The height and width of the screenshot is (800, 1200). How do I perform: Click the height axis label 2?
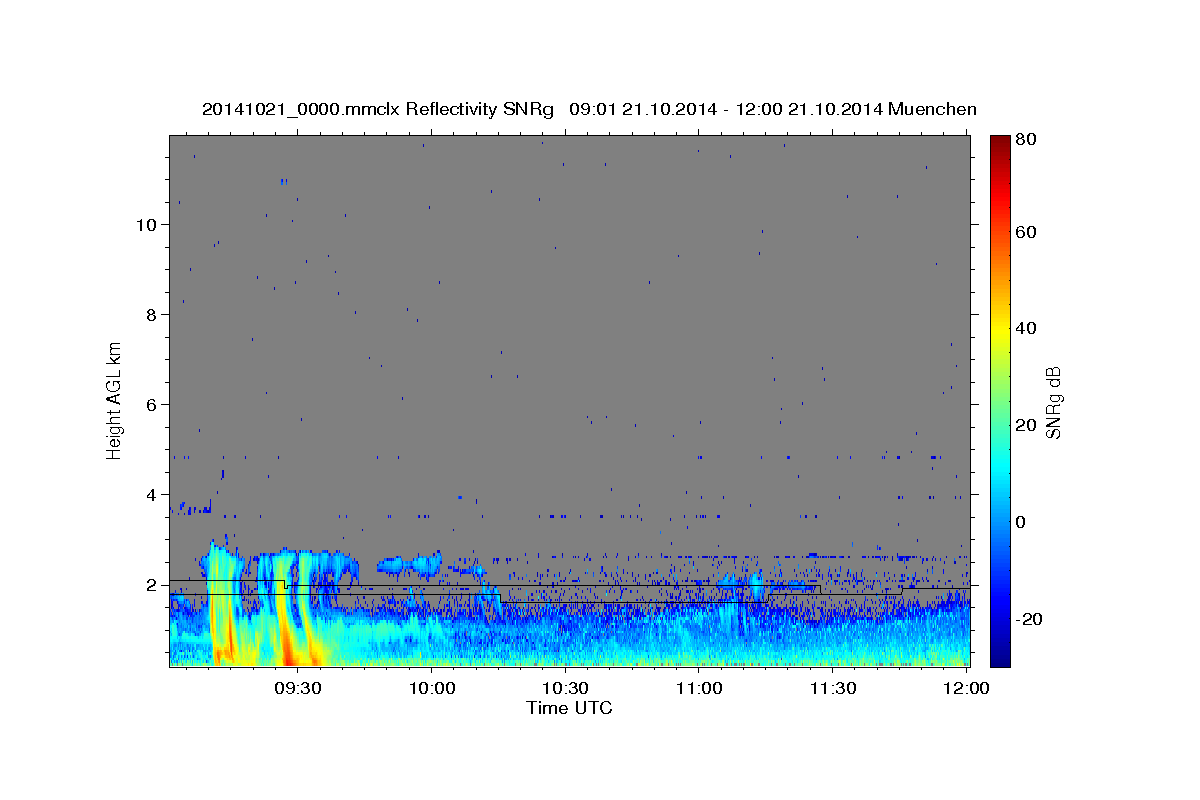click(149, 585)
